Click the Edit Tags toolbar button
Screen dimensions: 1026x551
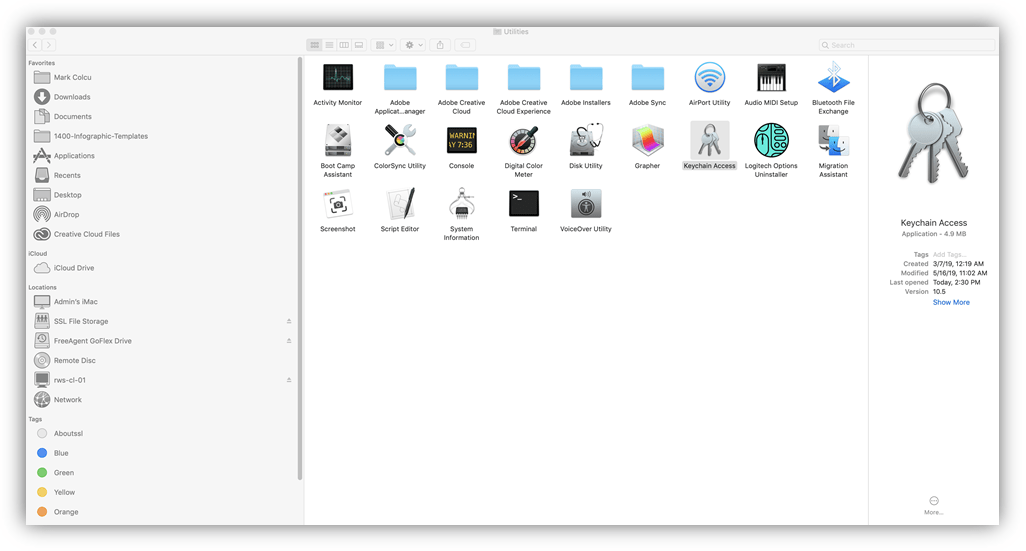(x=465, y=45)
